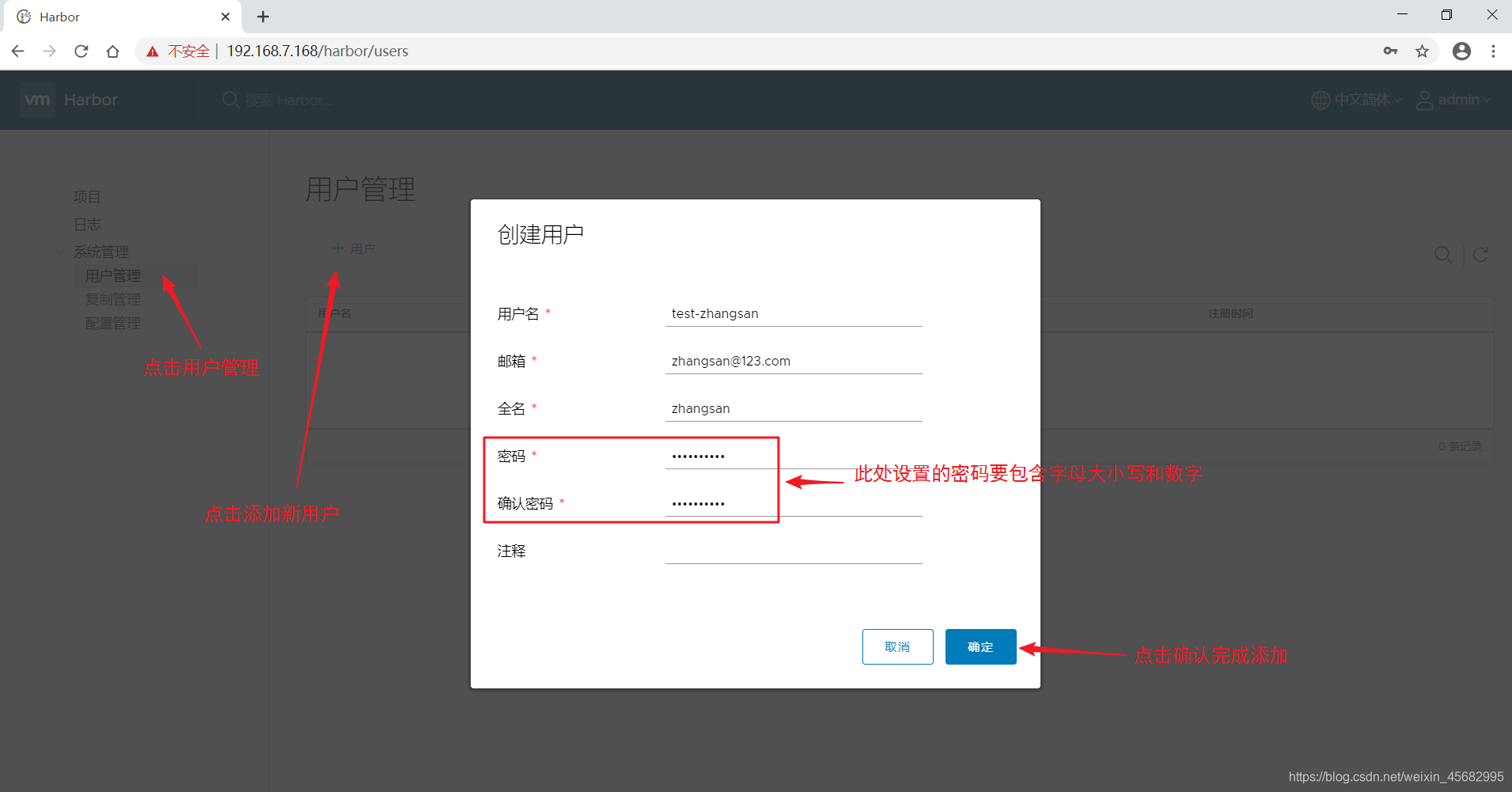Click the 密码 input field
The width and height of the screenshot is (1512, 792).
pos(794,457)
